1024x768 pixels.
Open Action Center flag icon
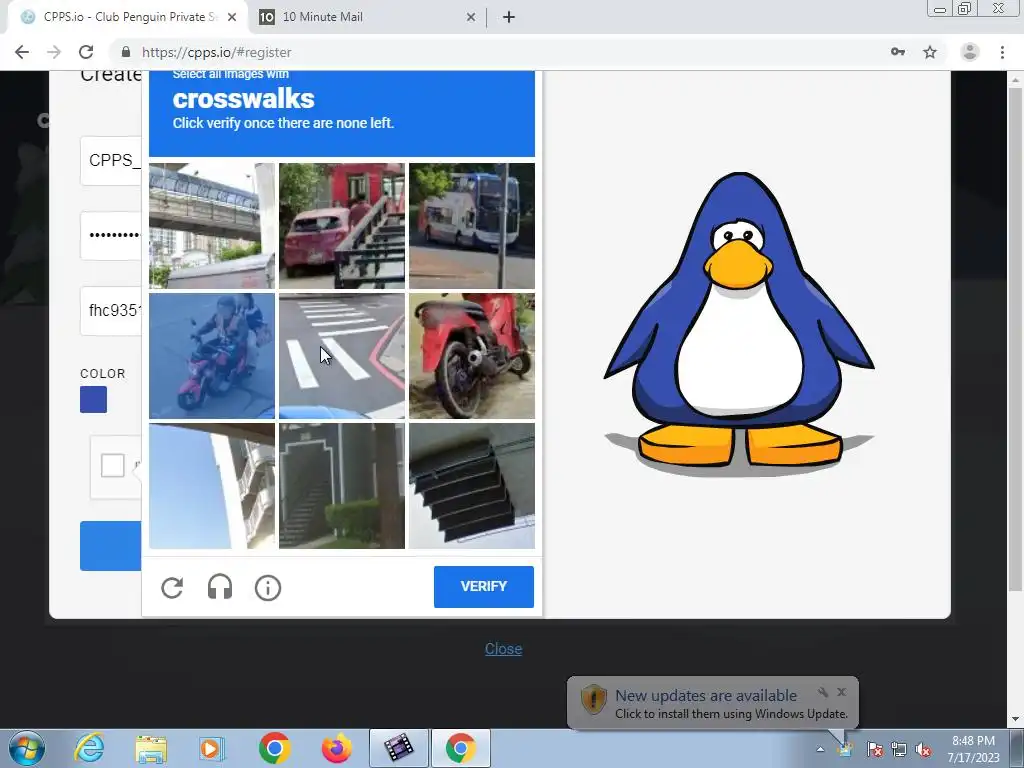pyautogui.click(x=874, y=749)
